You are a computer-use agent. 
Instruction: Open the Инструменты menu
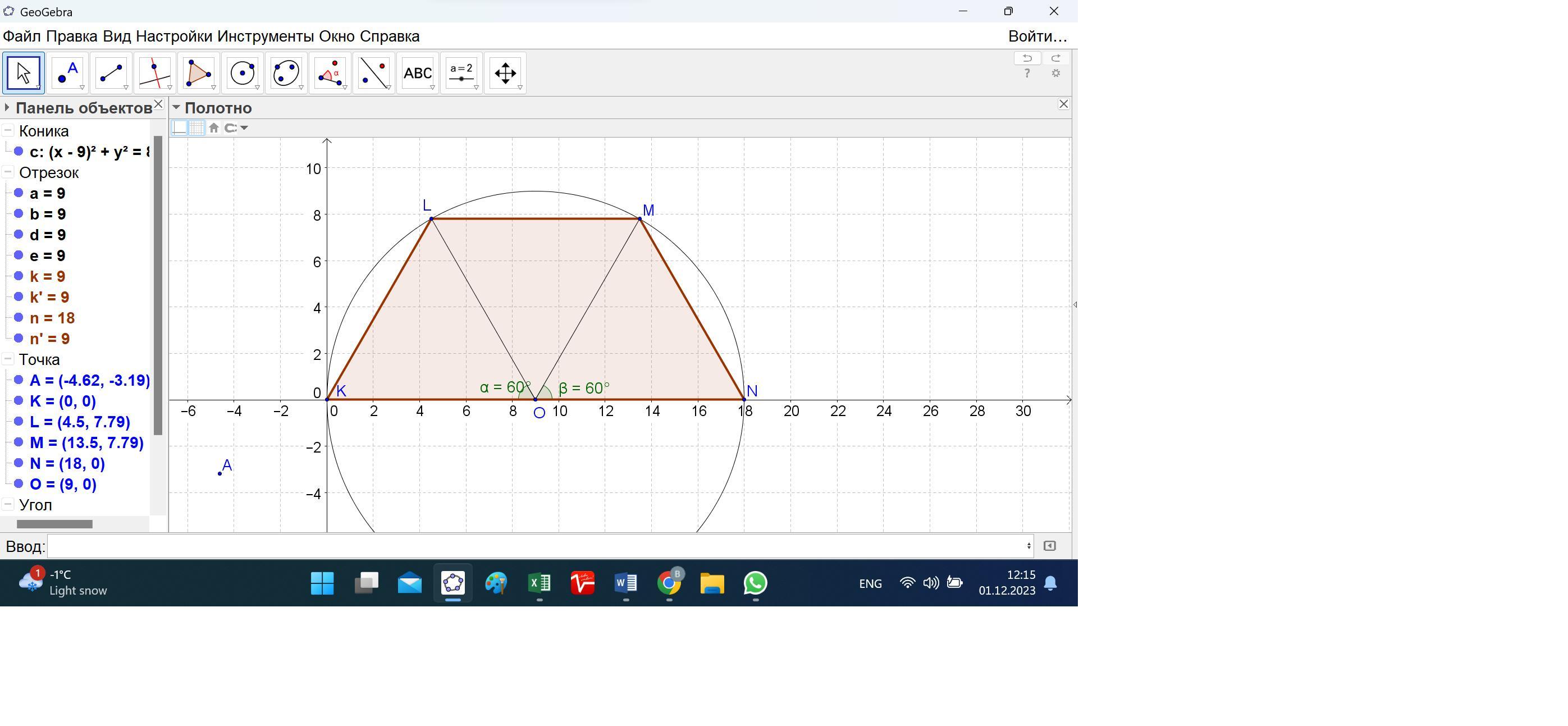[266, 36]
